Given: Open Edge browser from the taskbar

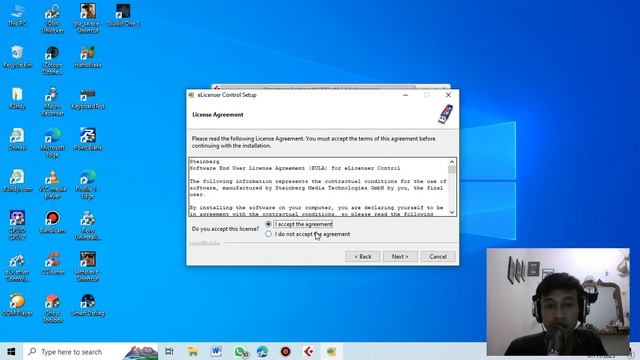Looking at the screenshot, I should [262, 351].
